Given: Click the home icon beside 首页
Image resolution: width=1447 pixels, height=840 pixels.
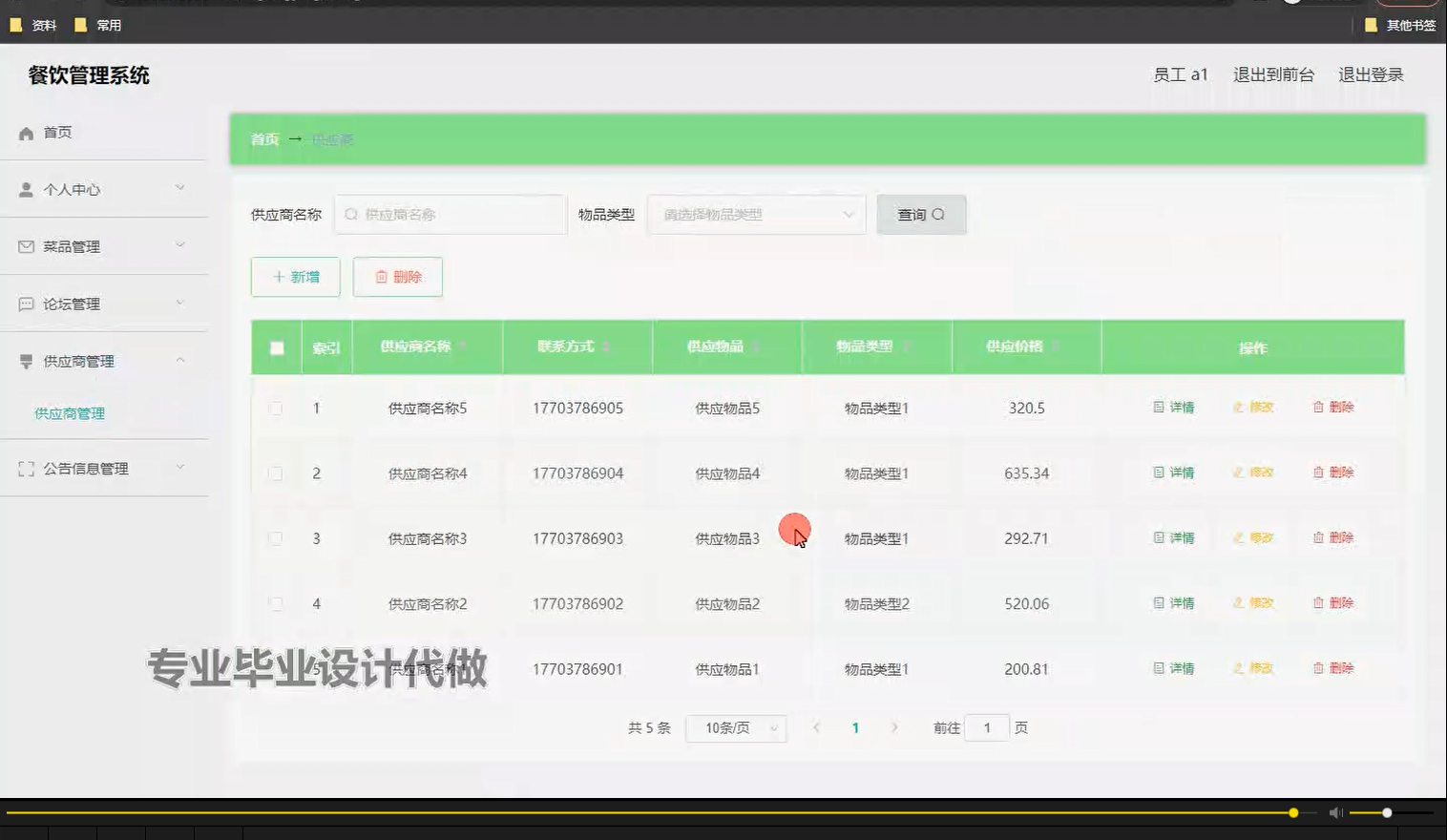Looking at the screenshot, I should click(26, 134).
